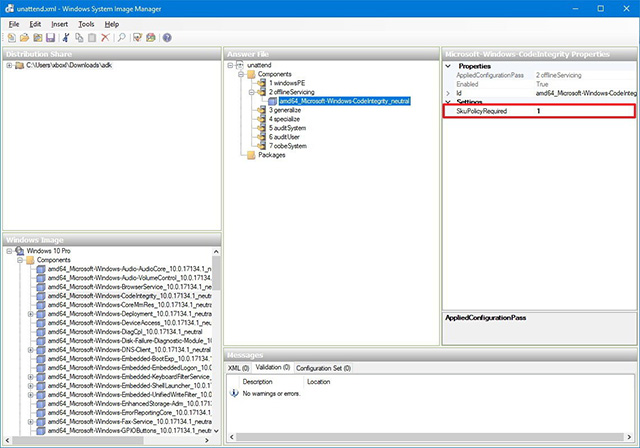Viewport: 640px width, 448px height.
Task: Select Microsoft-Windows-DiagCpl component
Action: [125, 332]
